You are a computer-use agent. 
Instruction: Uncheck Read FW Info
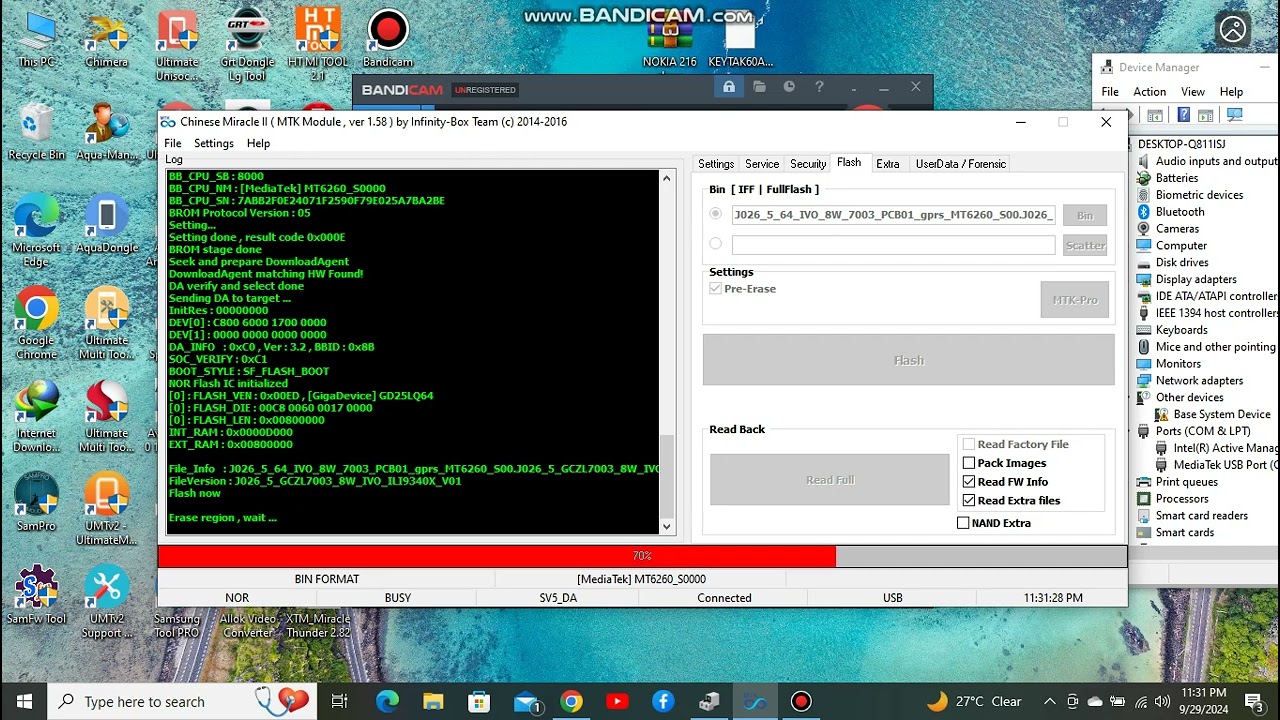[x=968, y=482]
